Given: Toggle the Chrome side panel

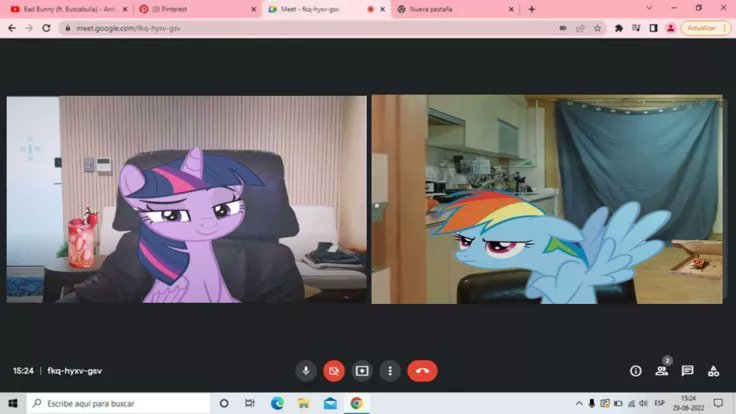Looking at the screenshot, I should click(x=653, y=28).
